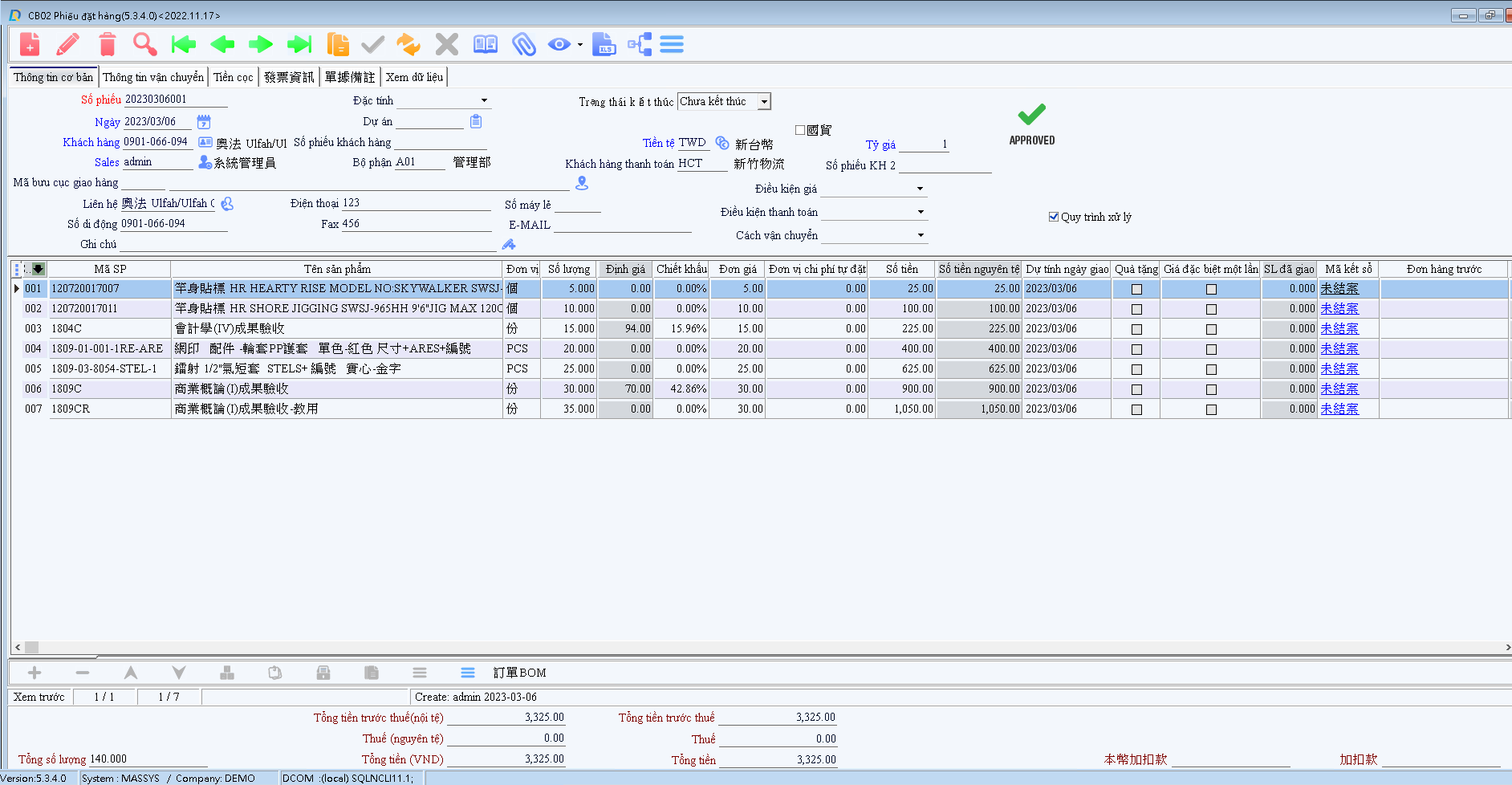1512x785 pixels.
Task: Go to the previous record green arrow
Action: click(222, 44)
